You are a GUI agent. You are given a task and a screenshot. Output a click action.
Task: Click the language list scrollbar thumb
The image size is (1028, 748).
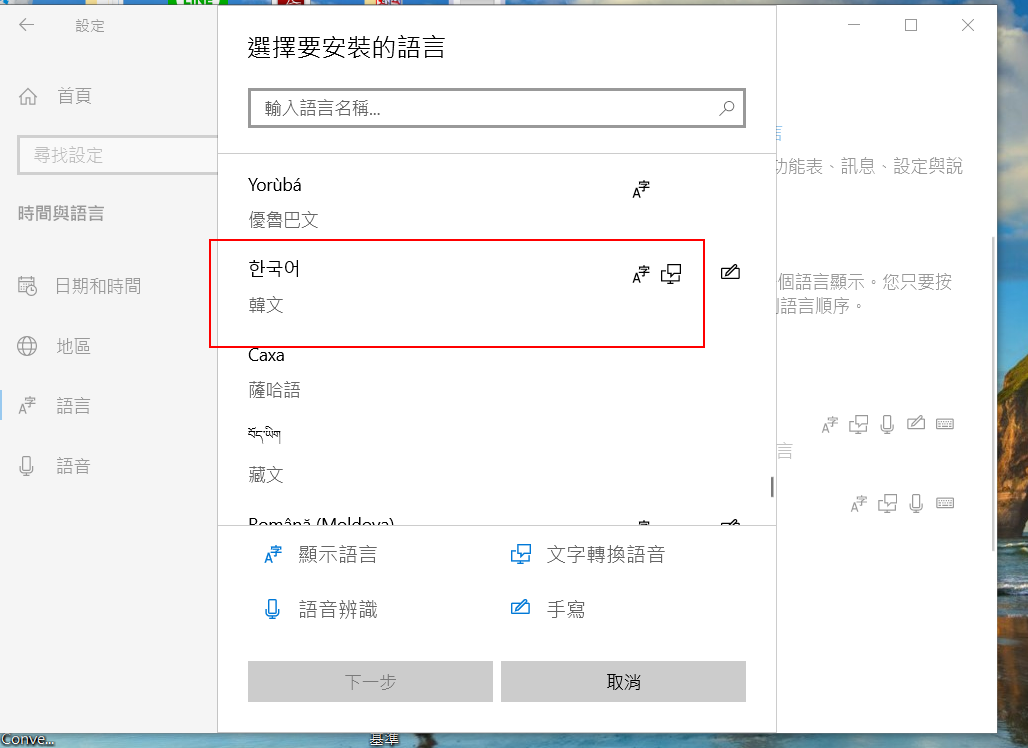pyautogui.click(x=771, y=487)
